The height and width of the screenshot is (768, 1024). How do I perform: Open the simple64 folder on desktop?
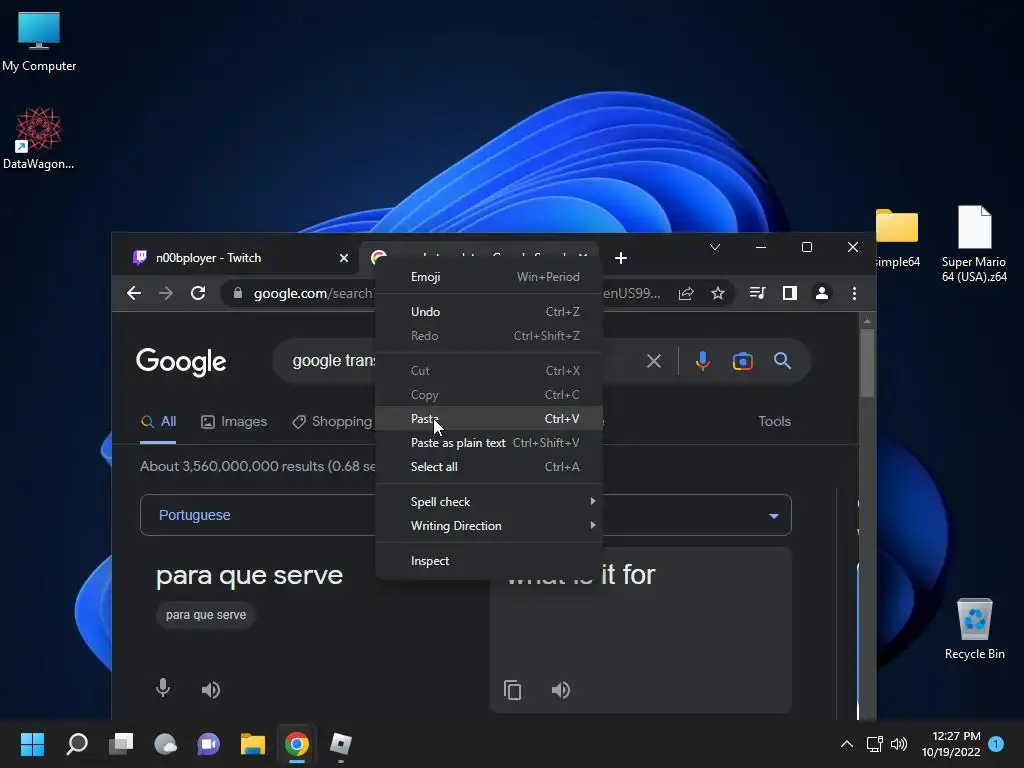tap(897, 238)
